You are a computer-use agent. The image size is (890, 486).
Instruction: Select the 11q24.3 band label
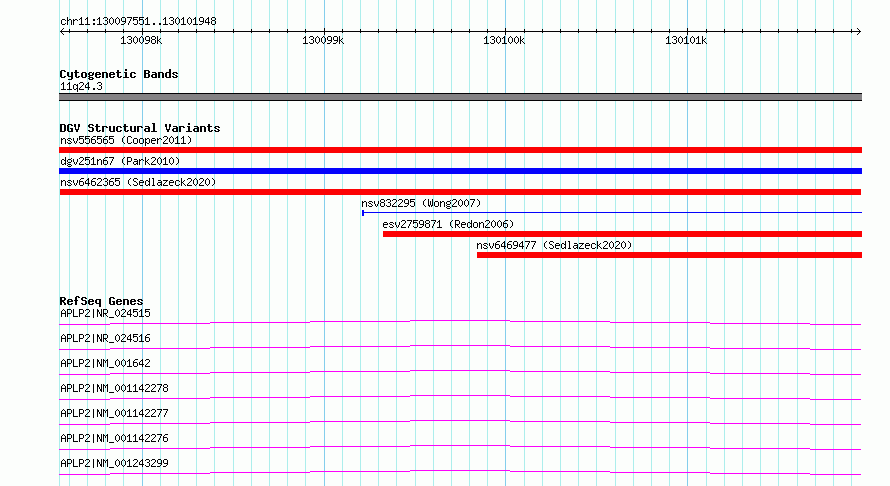pyautogui.click(x=81, y=86)
